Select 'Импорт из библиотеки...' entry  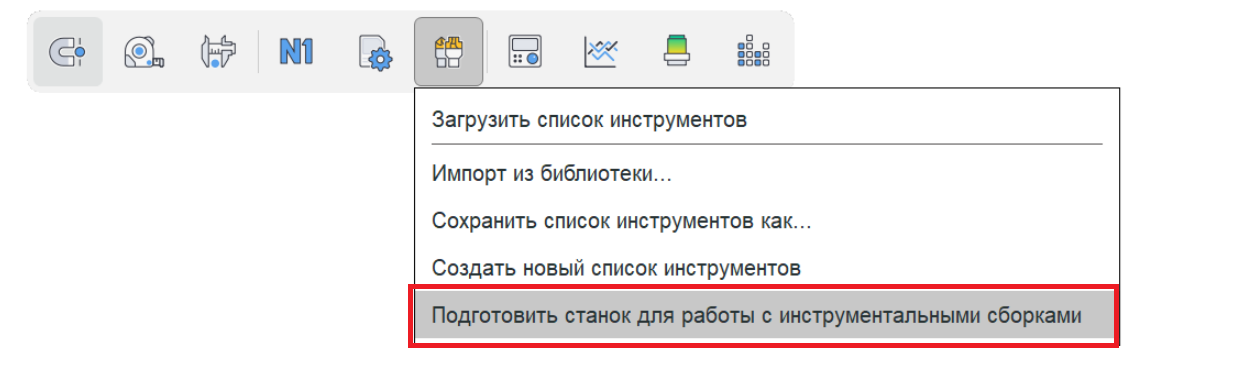[767, 173]
